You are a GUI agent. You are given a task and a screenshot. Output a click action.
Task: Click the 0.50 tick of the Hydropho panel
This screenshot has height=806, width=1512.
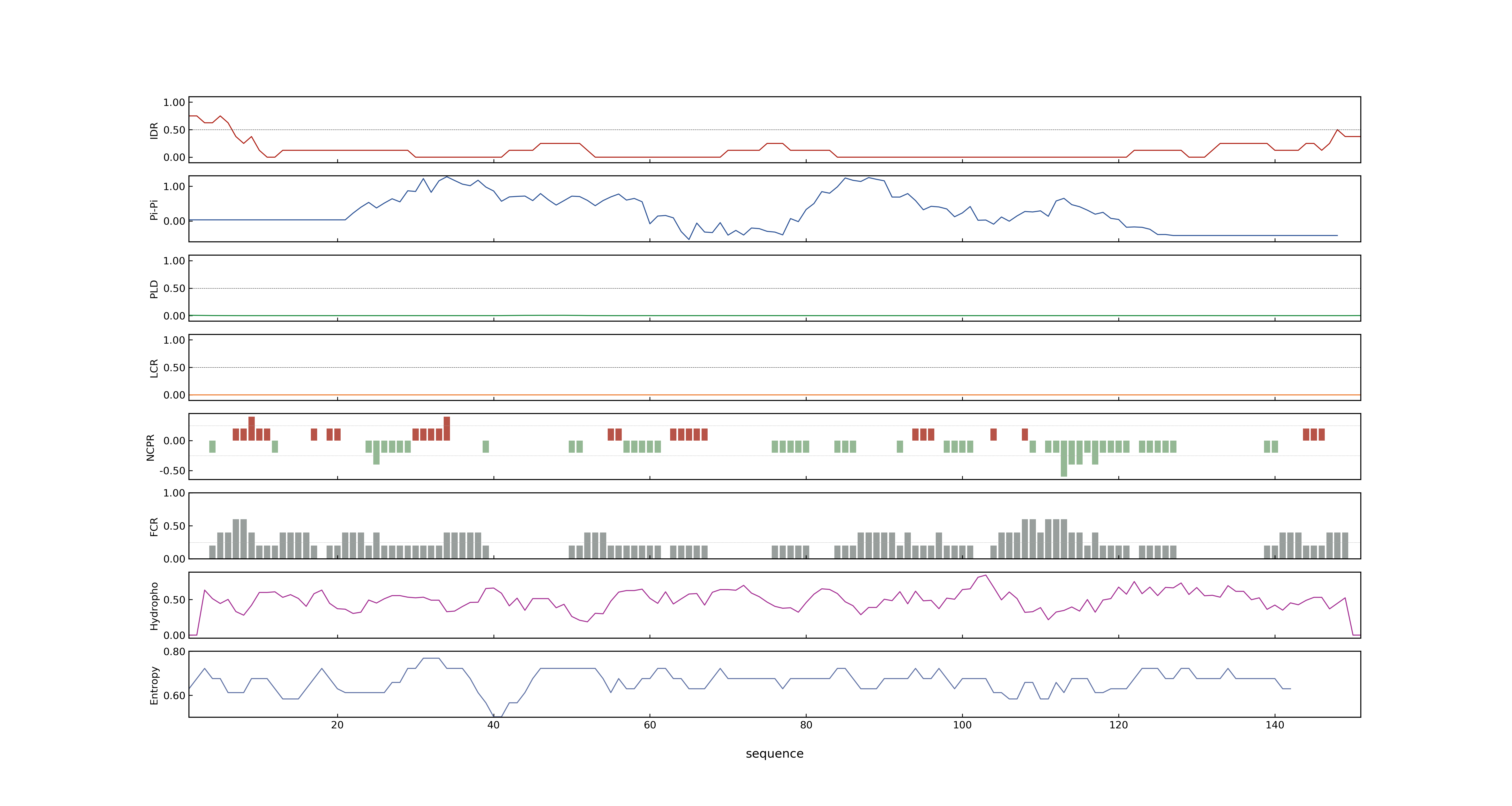pyautogui.click(x=174, y=599)
